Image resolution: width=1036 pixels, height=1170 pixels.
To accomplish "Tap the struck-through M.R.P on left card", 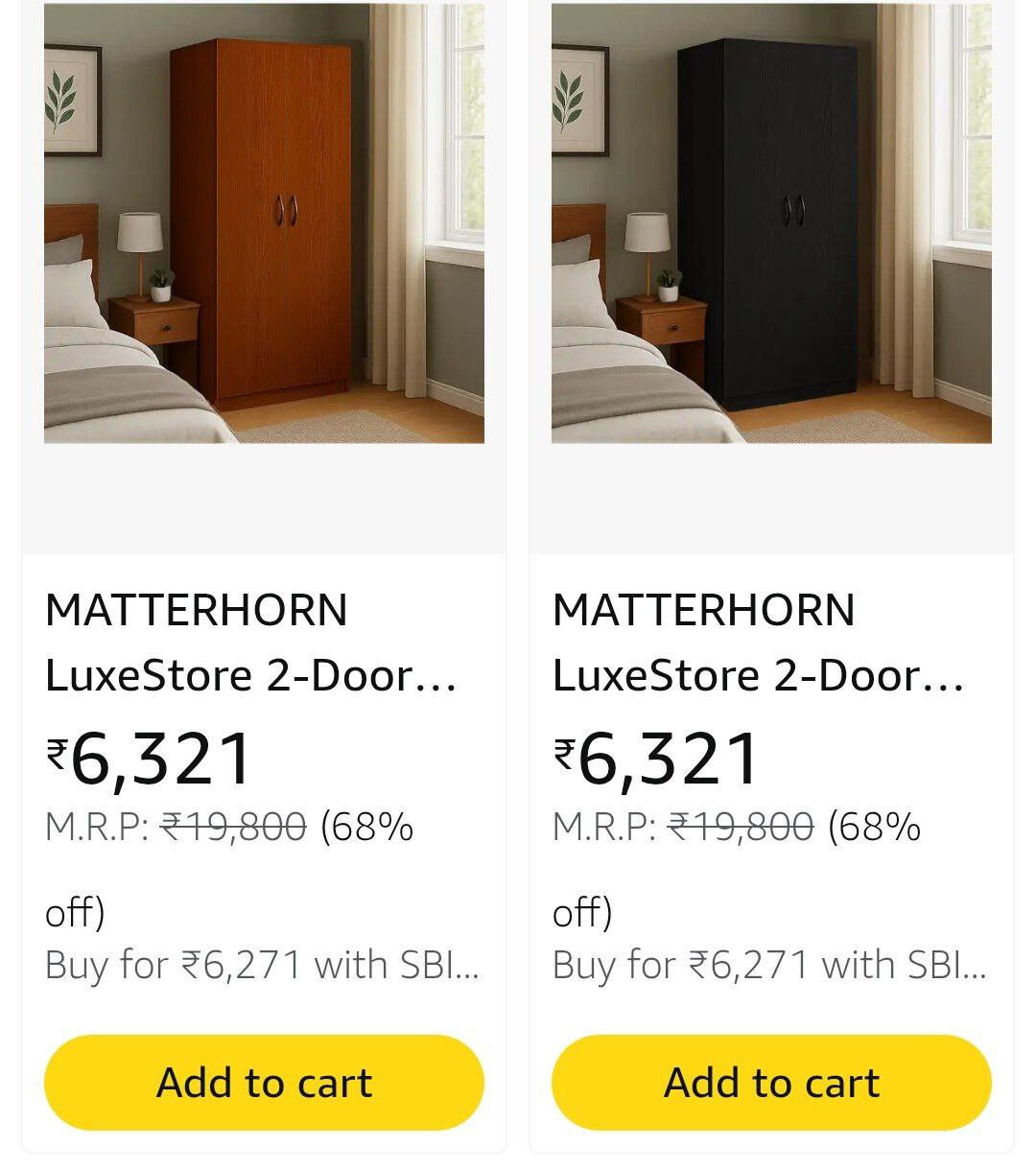I will click(233, 826).
